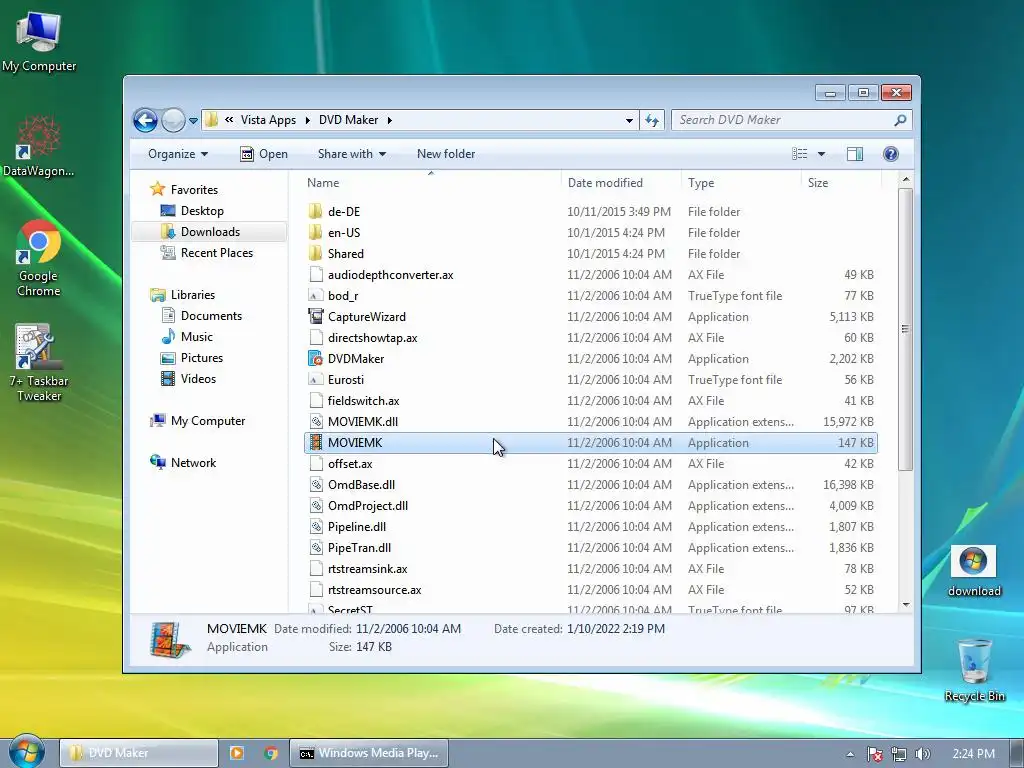The width and height of the screenshot is (1024, 768).
Task: Click the file list vertical scrollbar thumb
Action: pyautogui.click(x=905, y=329)
